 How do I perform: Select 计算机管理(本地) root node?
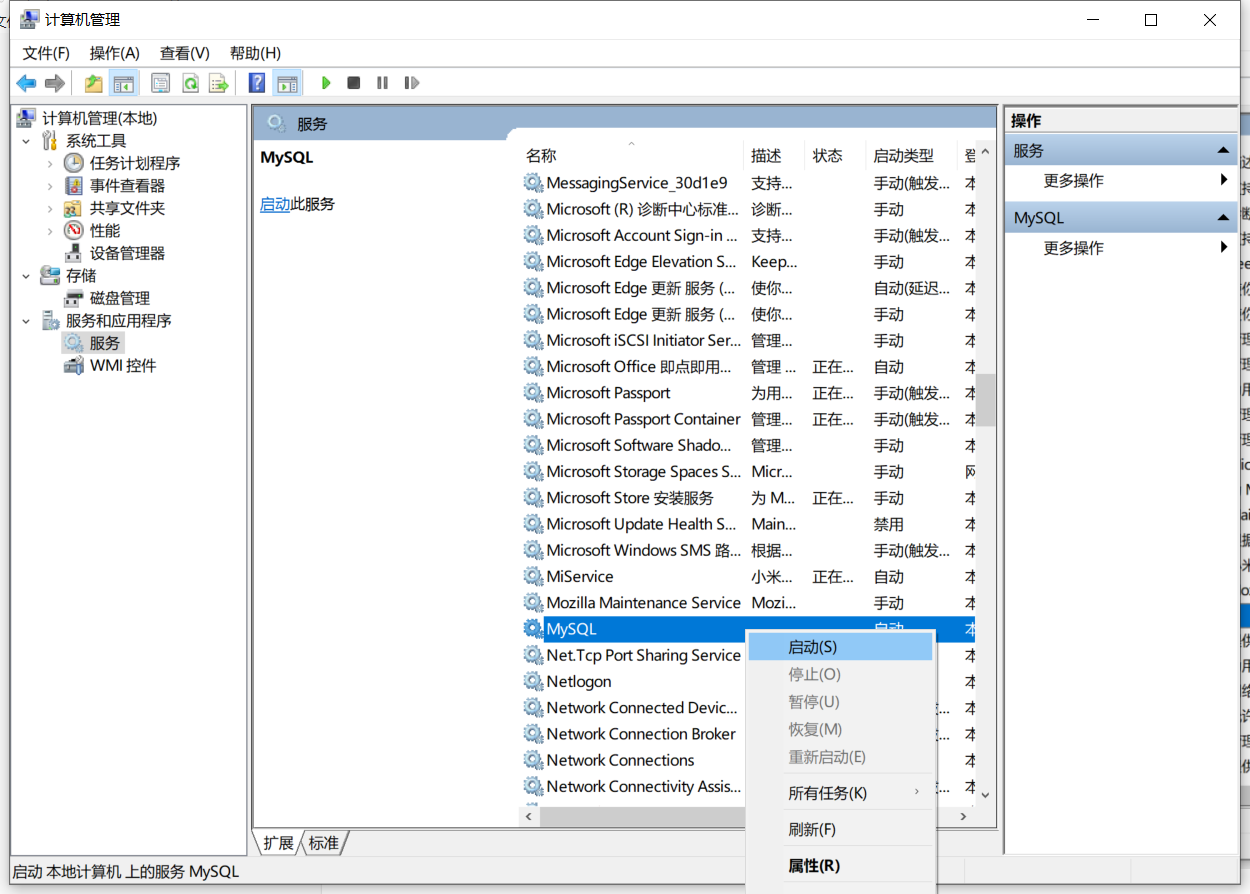coord(99,118)
